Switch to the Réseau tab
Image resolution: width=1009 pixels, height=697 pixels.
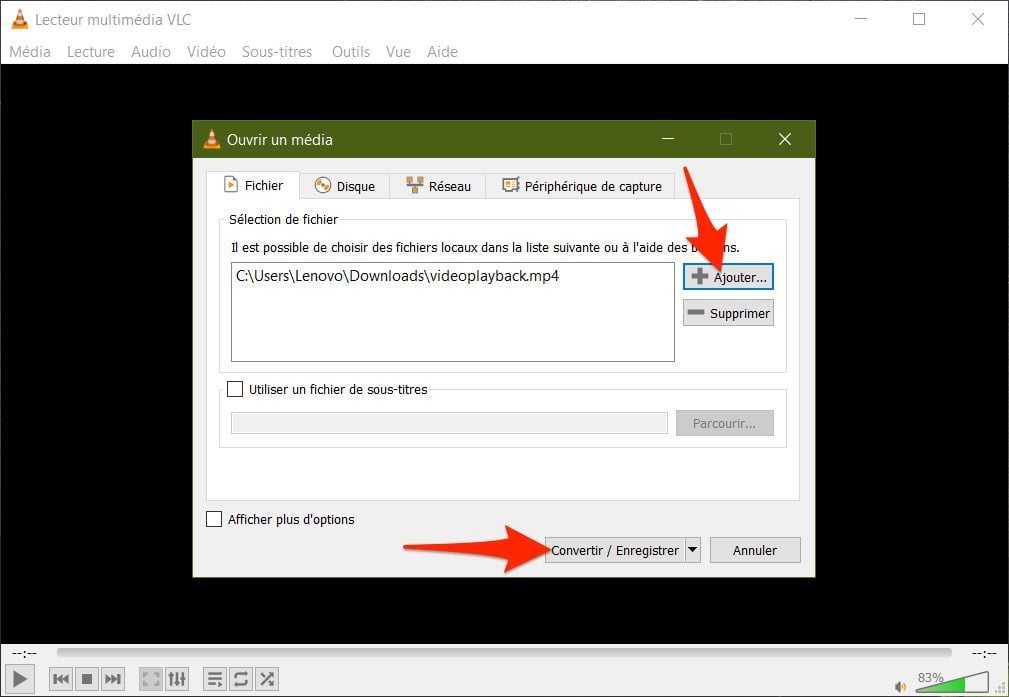[x=438, y=186]
